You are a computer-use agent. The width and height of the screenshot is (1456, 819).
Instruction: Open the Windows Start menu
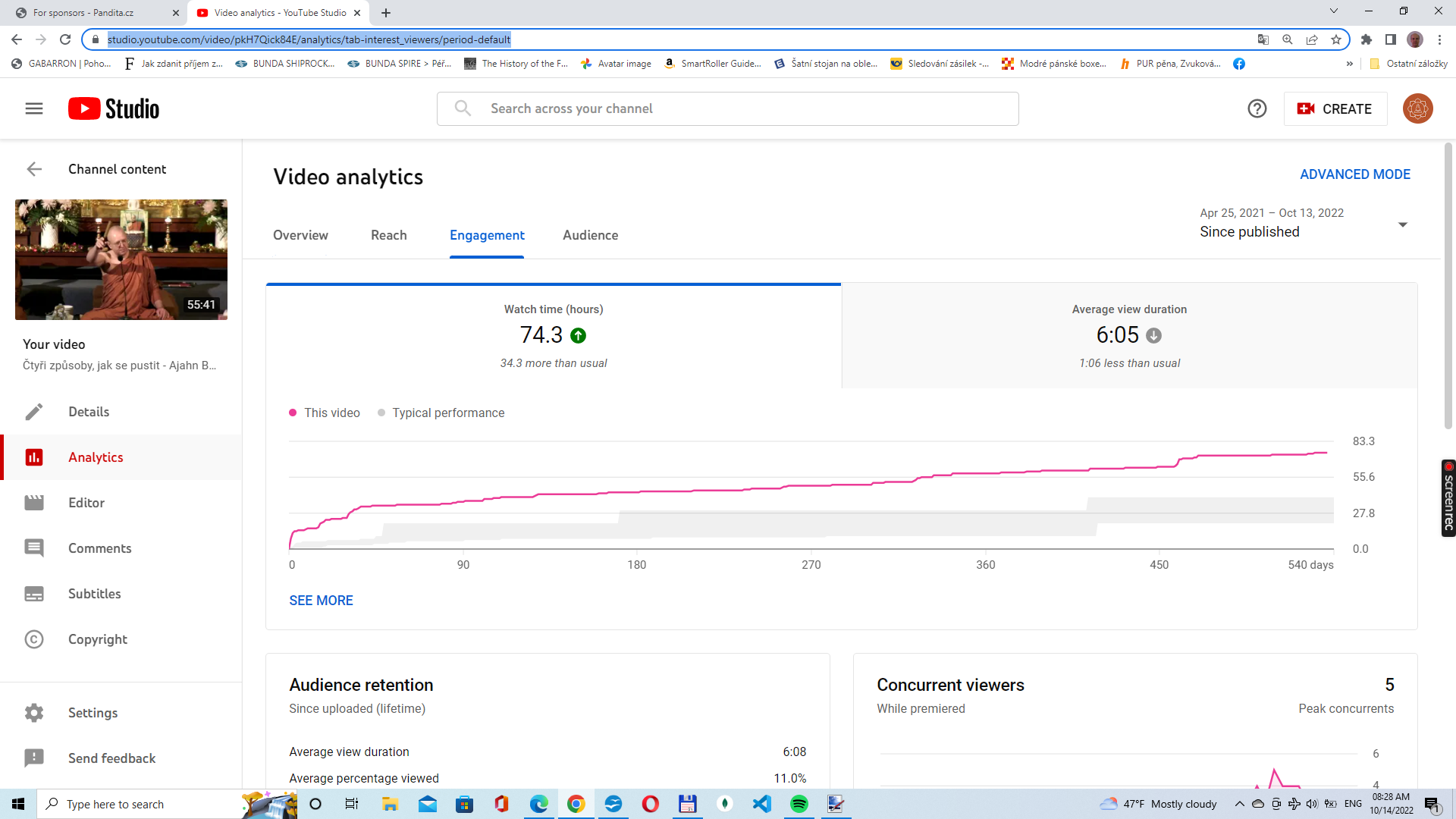(x=18, y=804)
